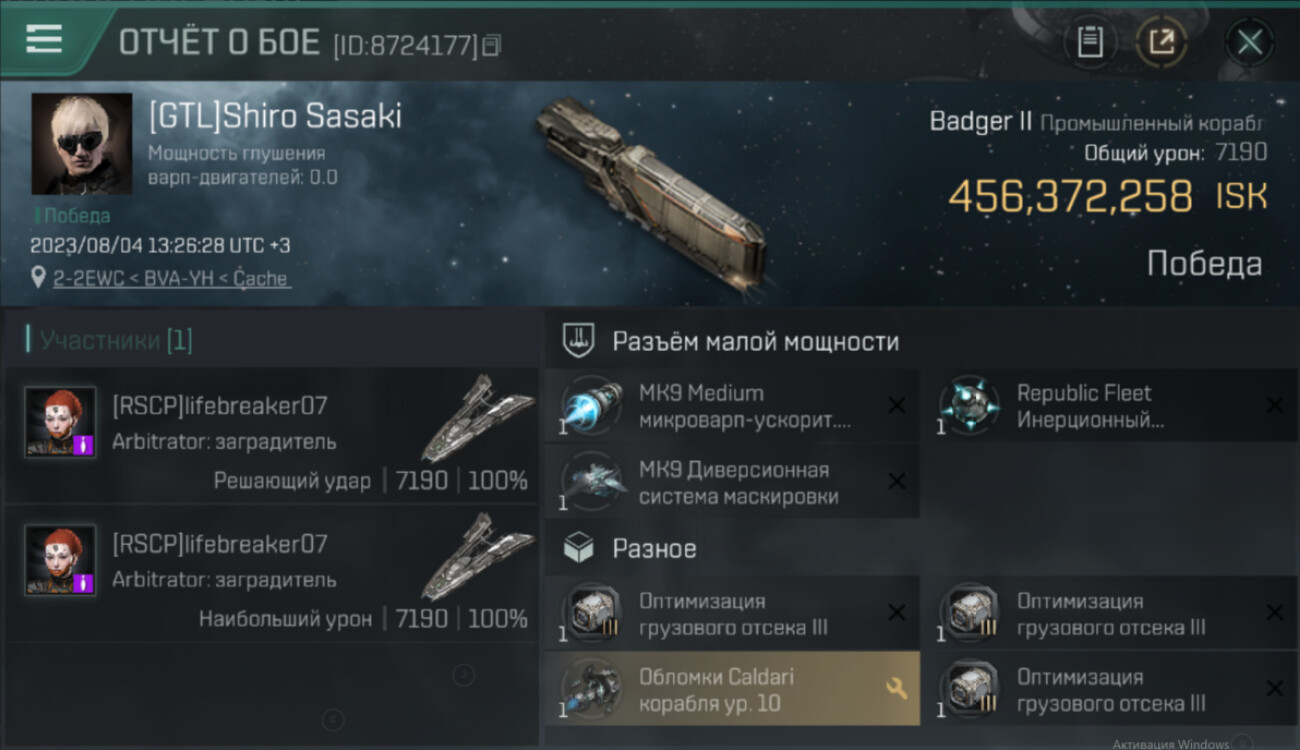Open lifebreaker07 Наибольший урон entry
Image resolution: width=1300 pixels, height=750 pixels.
point(272,574)
